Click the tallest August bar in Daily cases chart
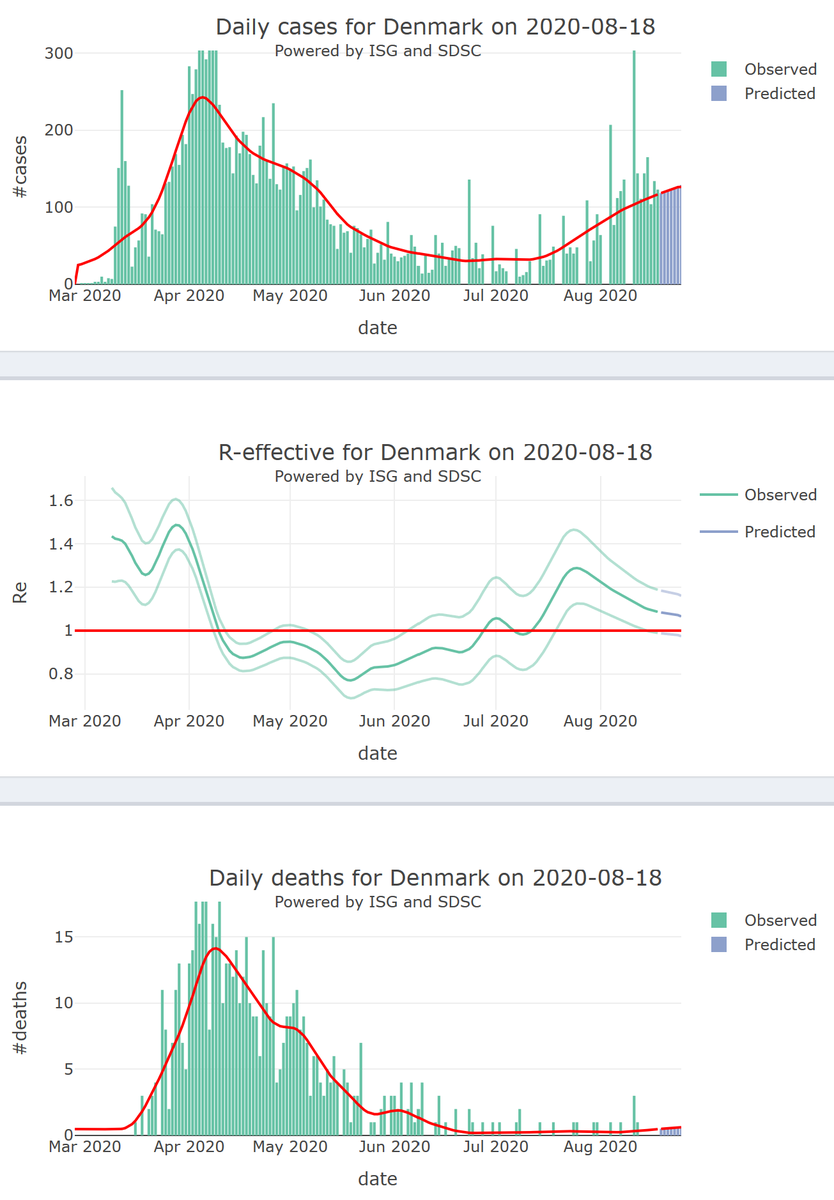The image size is (834, 1200). (x=634, y=167)
